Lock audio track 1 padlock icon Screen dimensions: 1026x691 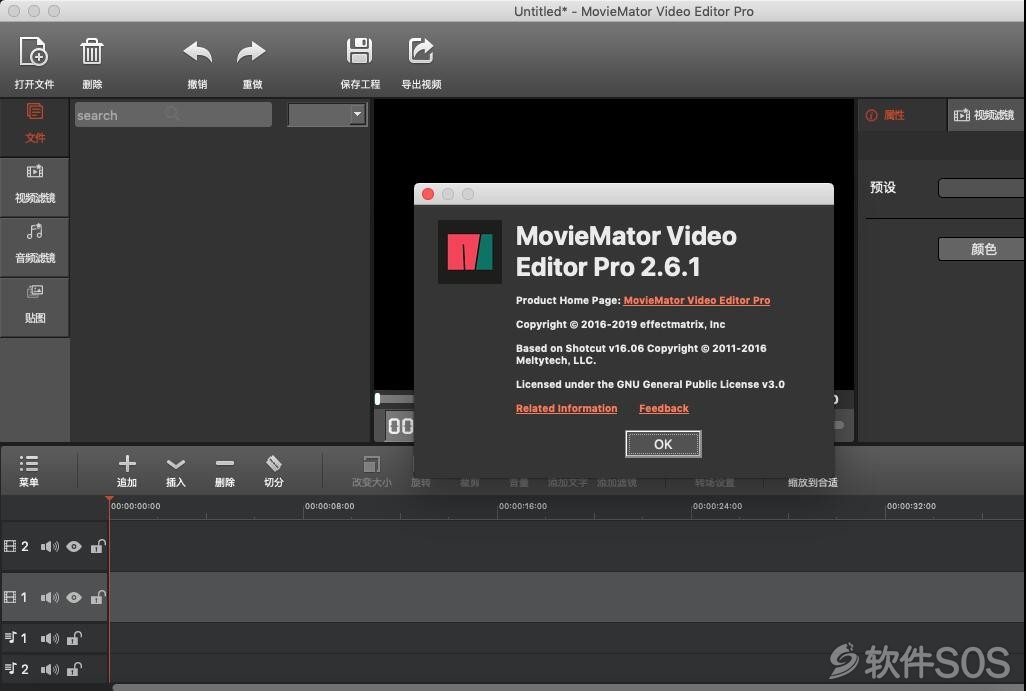click(x=74, y=637)
